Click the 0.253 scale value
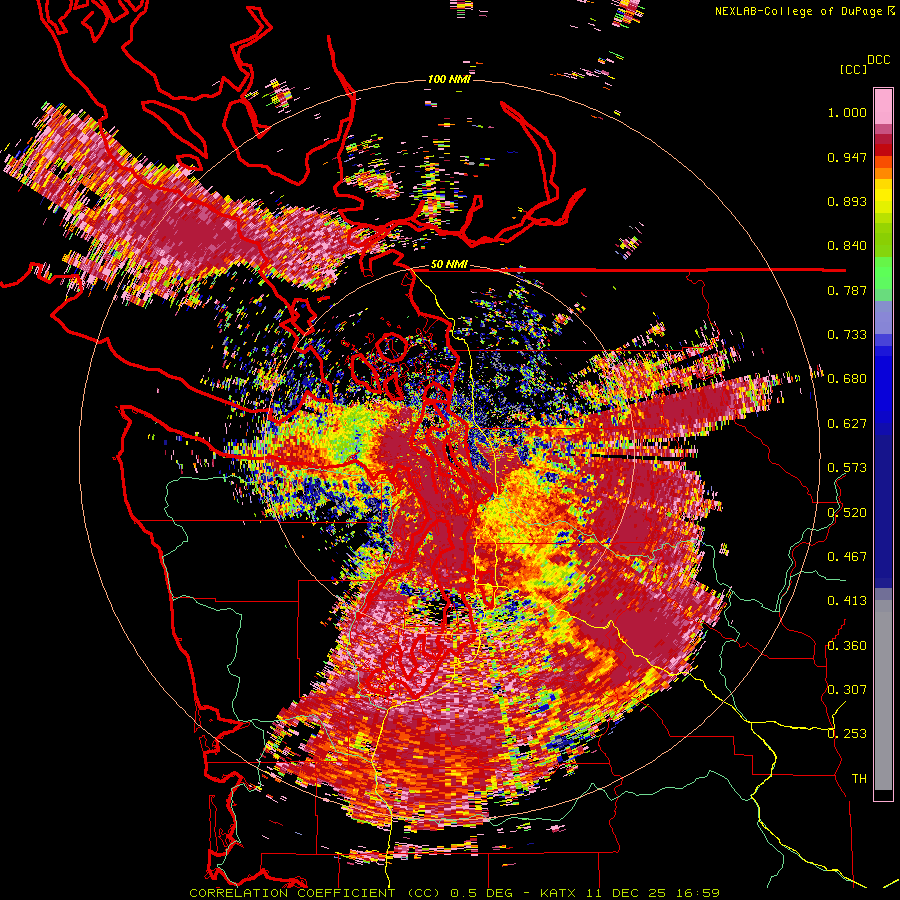 (x=847, y=734)
